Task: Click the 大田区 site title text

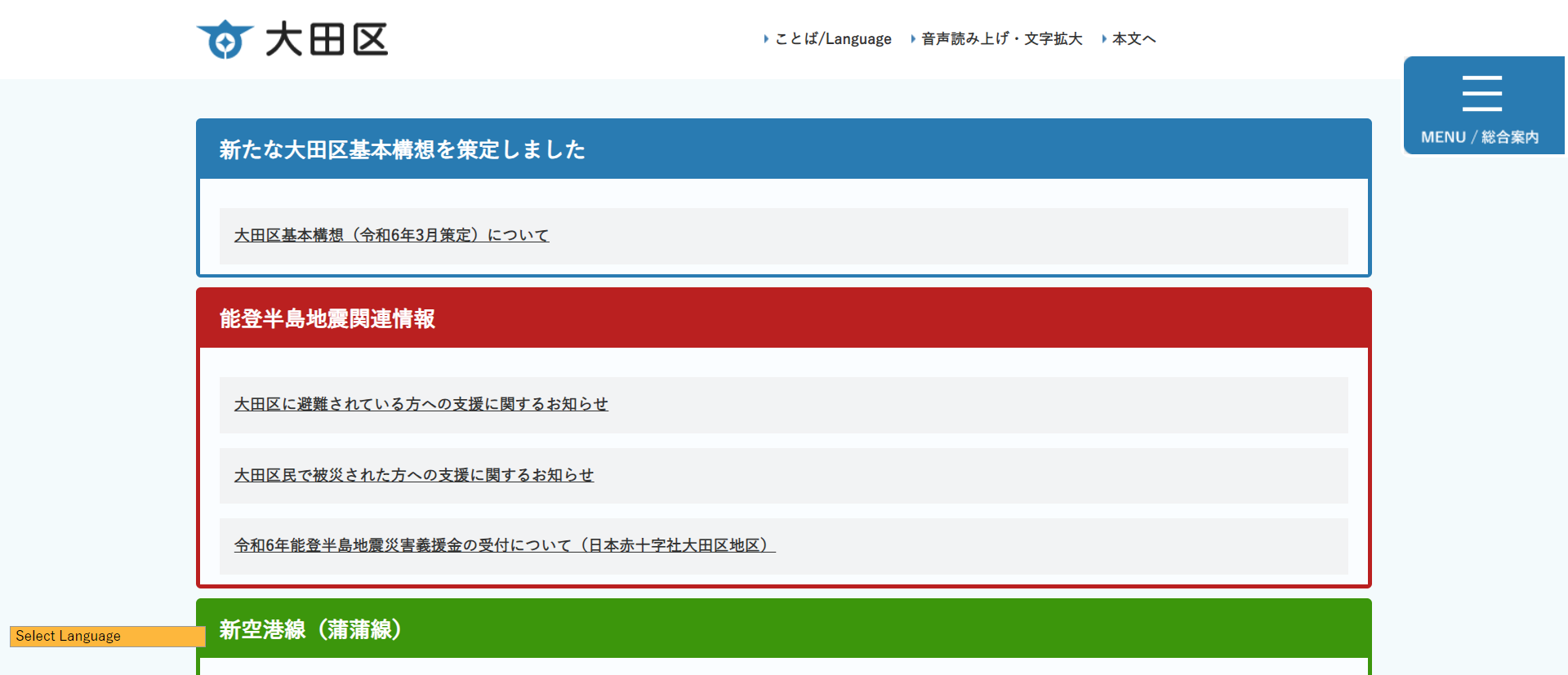Action: [x=327, y=39]
